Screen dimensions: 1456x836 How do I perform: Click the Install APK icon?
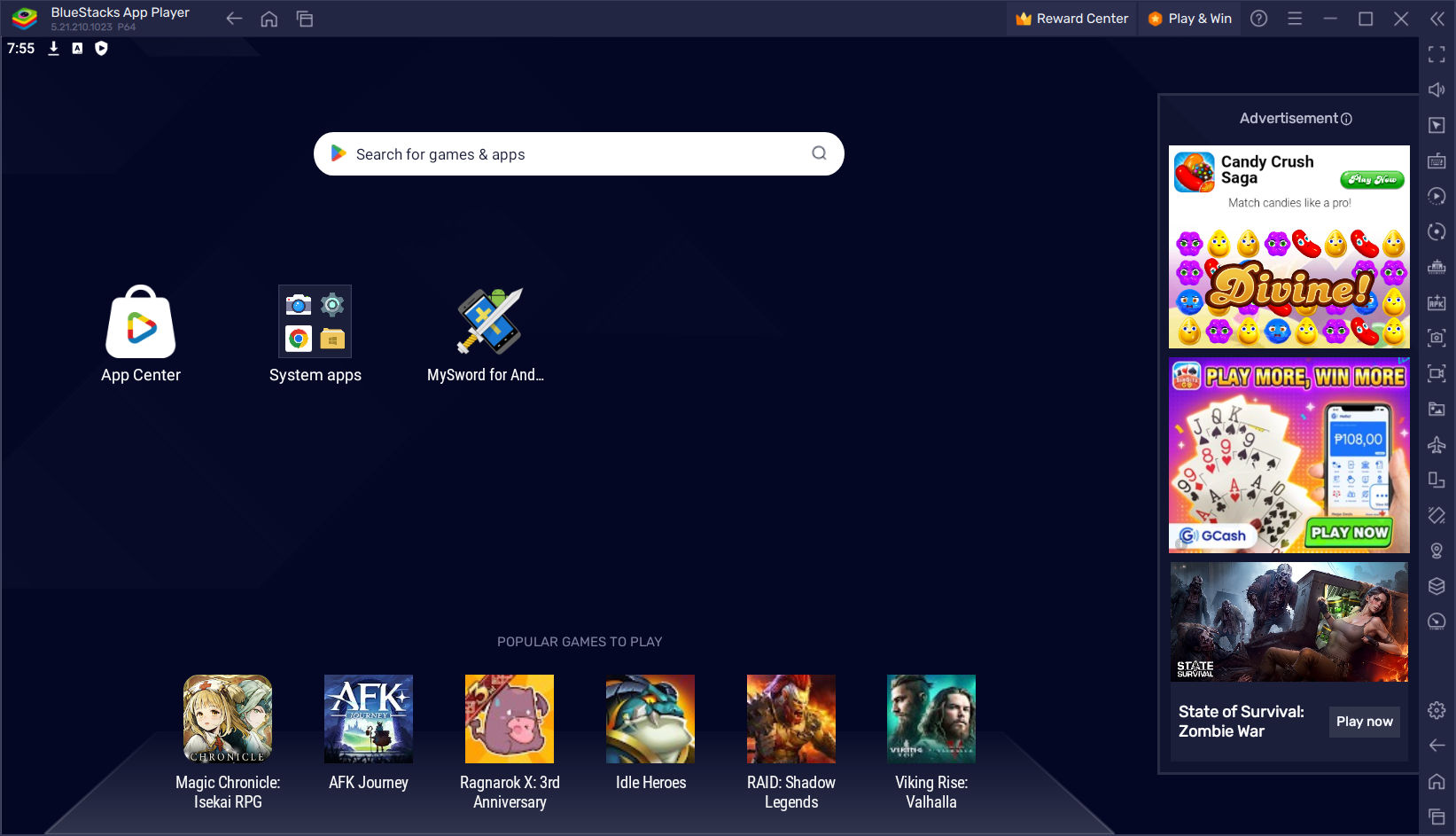(1437, 302)
